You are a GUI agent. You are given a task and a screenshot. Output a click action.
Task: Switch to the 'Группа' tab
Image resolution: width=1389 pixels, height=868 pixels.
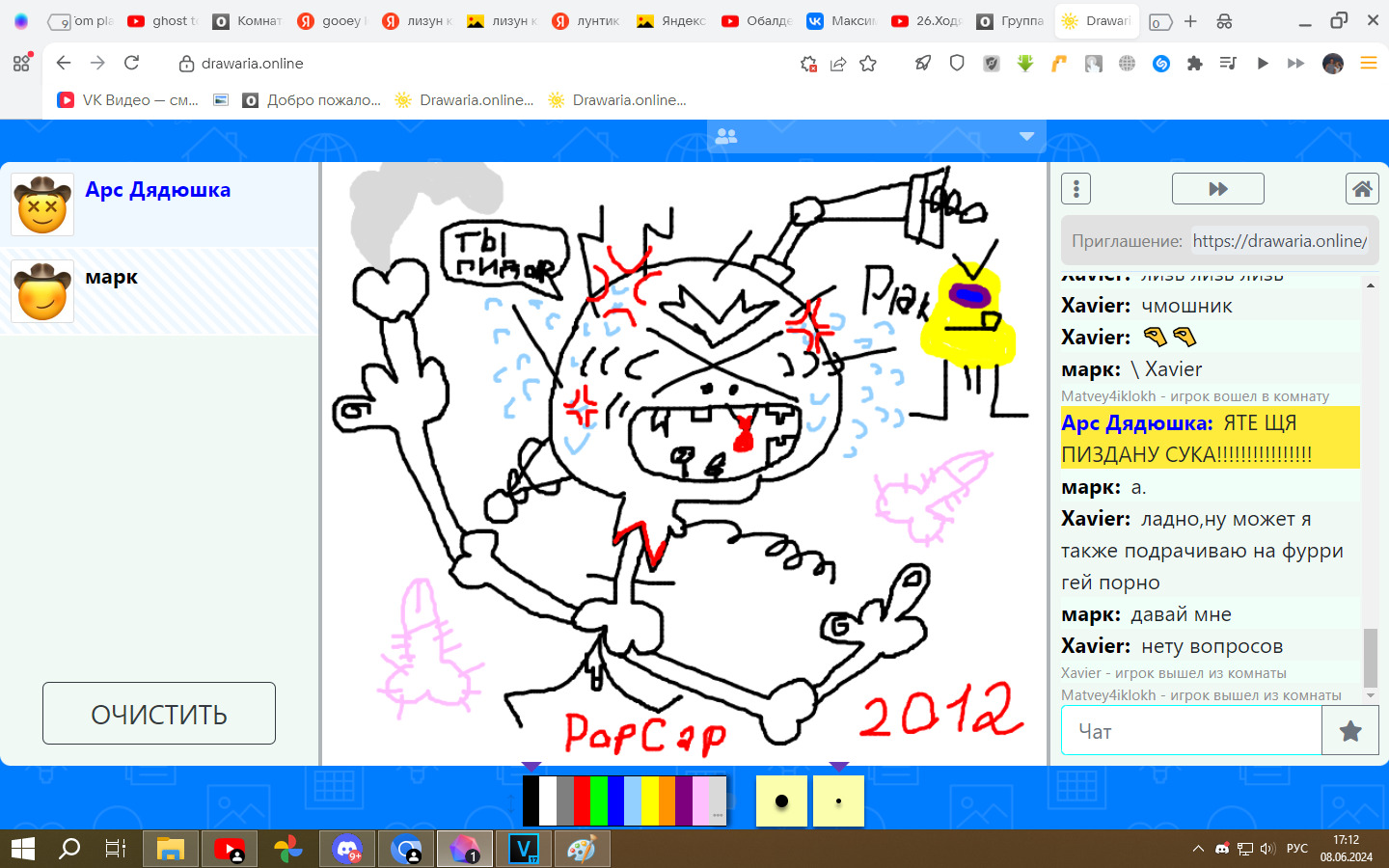[x=1012, y=21]
